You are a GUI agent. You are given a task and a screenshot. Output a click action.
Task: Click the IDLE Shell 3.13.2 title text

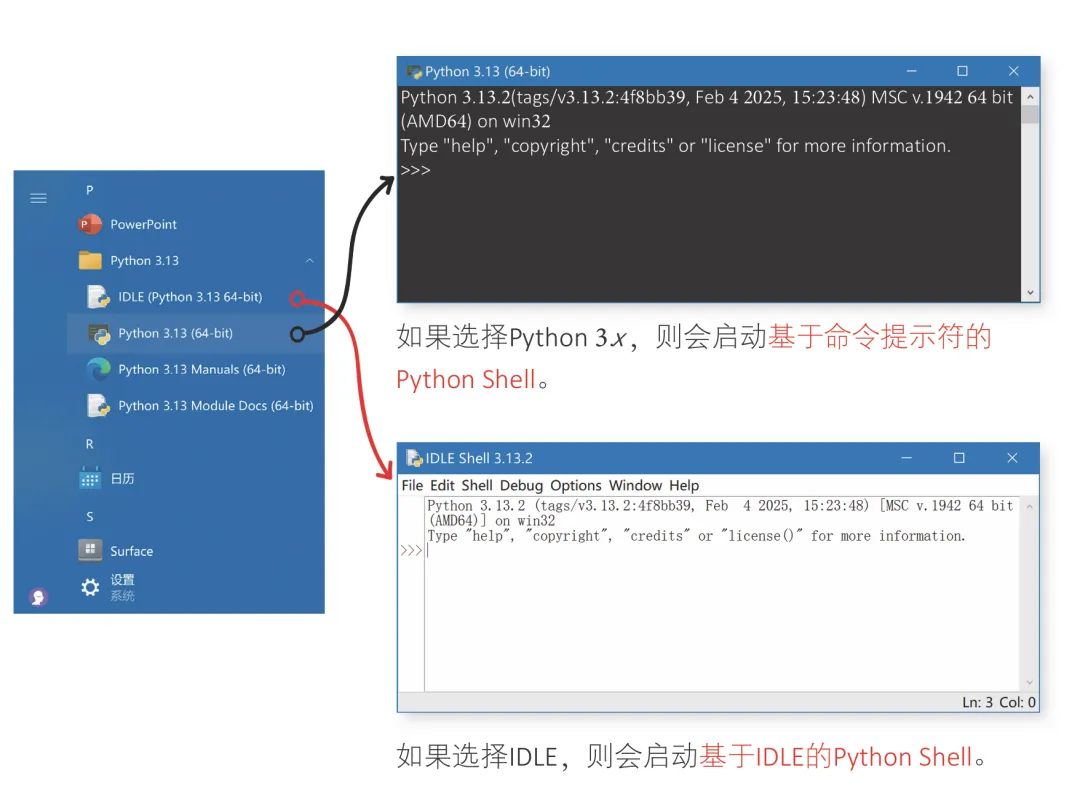[x=479, y=458]
